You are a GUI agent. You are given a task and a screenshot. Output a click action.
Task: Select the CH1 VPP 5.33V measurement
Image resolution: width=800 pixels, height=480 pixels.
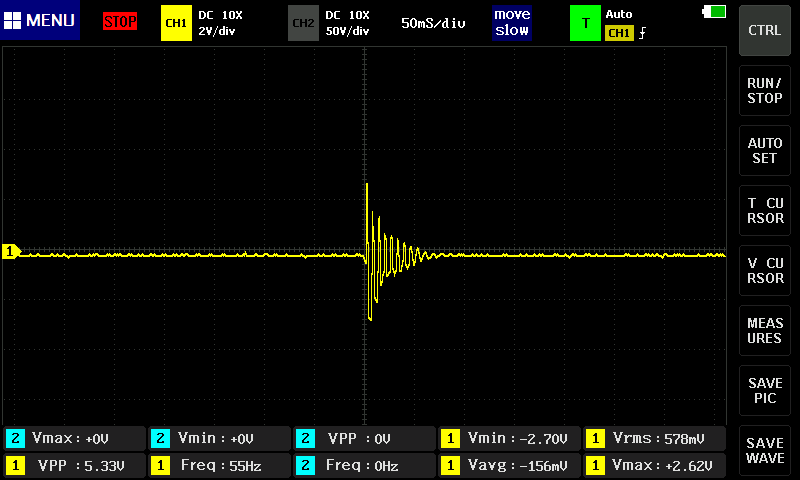point(73,465)
